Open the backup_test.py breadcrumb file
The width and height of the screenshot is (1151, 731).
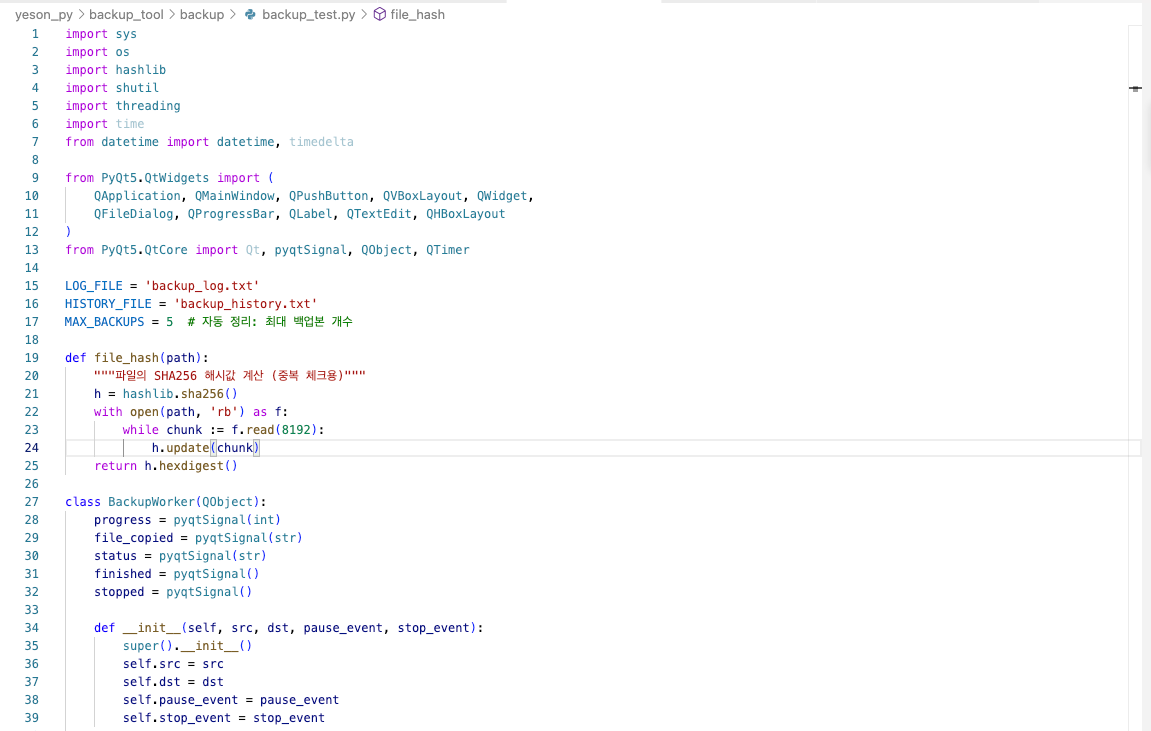click(x=308, y=15)
